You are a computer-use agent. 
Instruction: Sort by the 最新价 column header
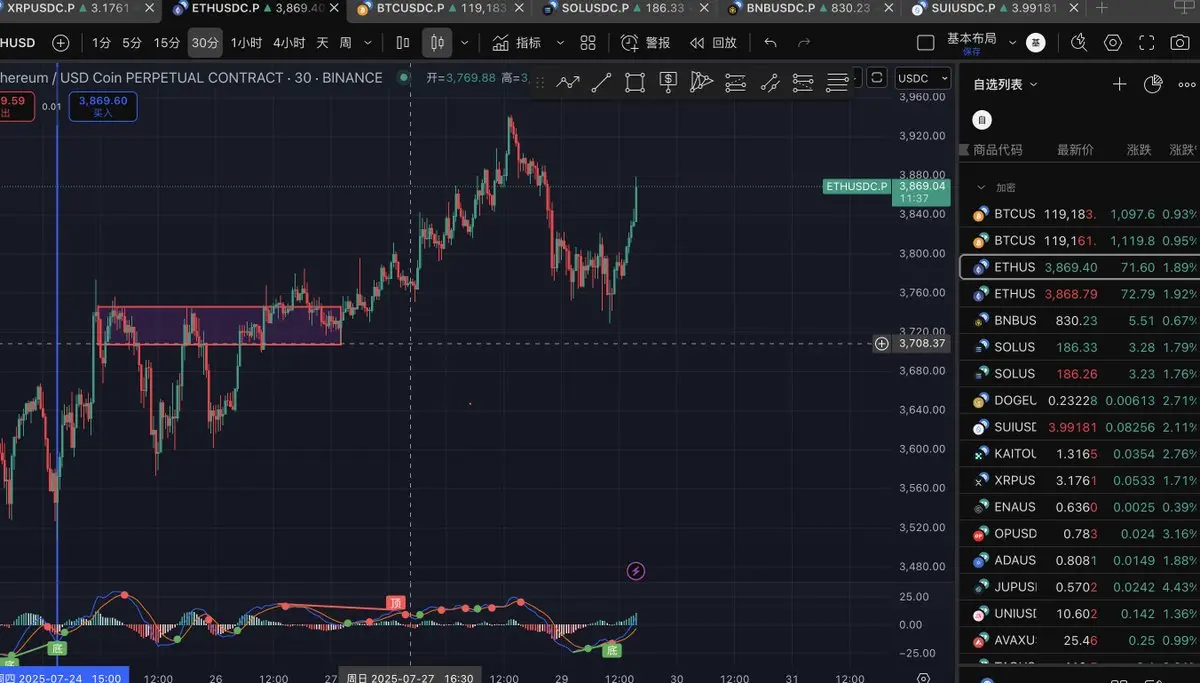[x=1075, y=150]
